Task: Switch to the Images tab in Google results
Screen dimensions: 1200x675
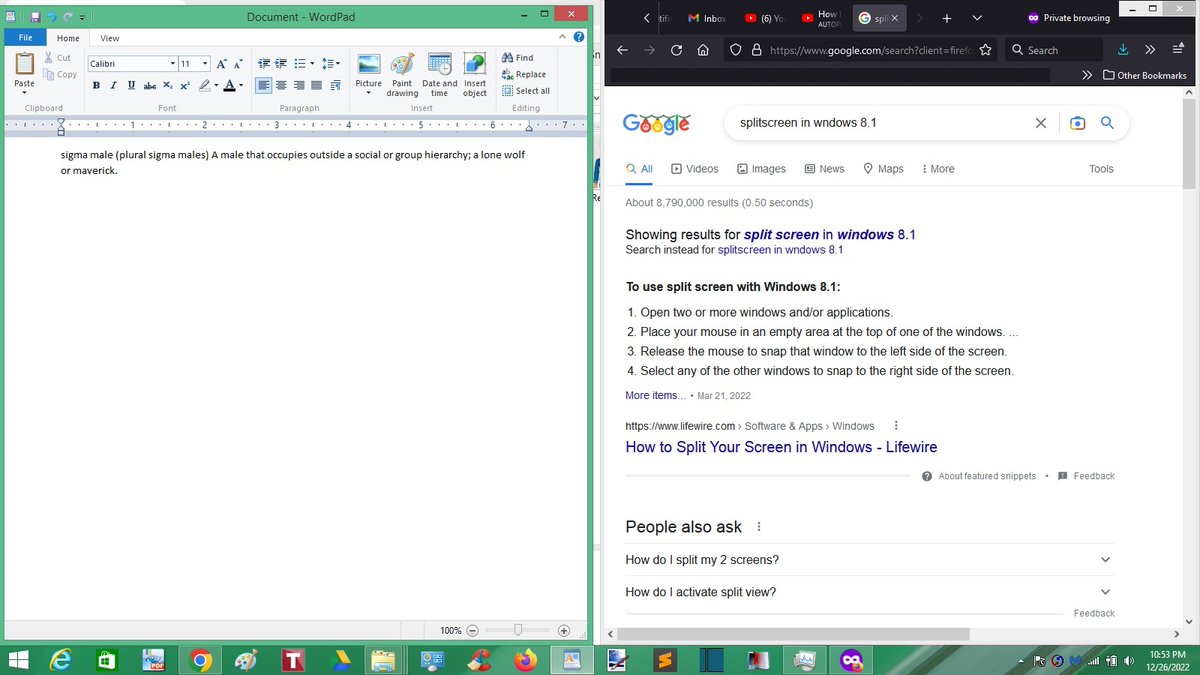Action: pos(761,169)
